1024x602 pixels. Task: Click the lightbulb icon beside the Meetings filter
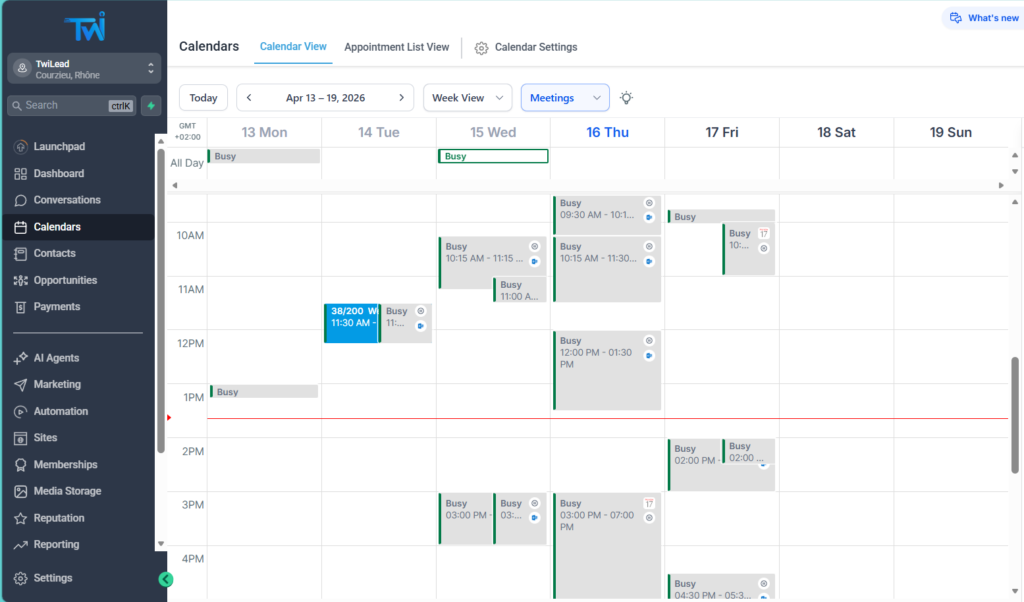point(626,97)
